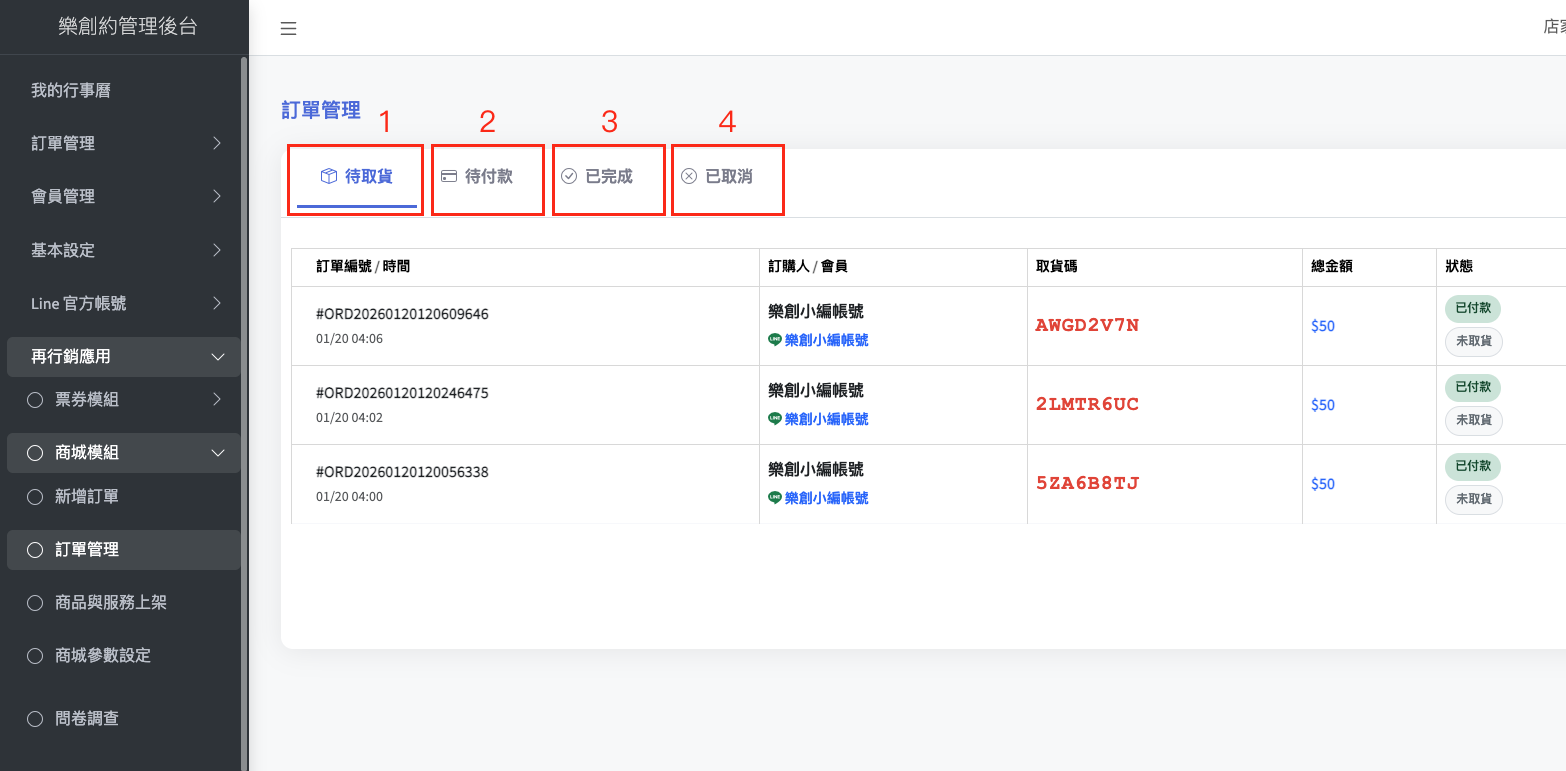Click the hamburger menu icon in top bar
Viewport: 1566px width, 771px height.
(x=288, y=29)
